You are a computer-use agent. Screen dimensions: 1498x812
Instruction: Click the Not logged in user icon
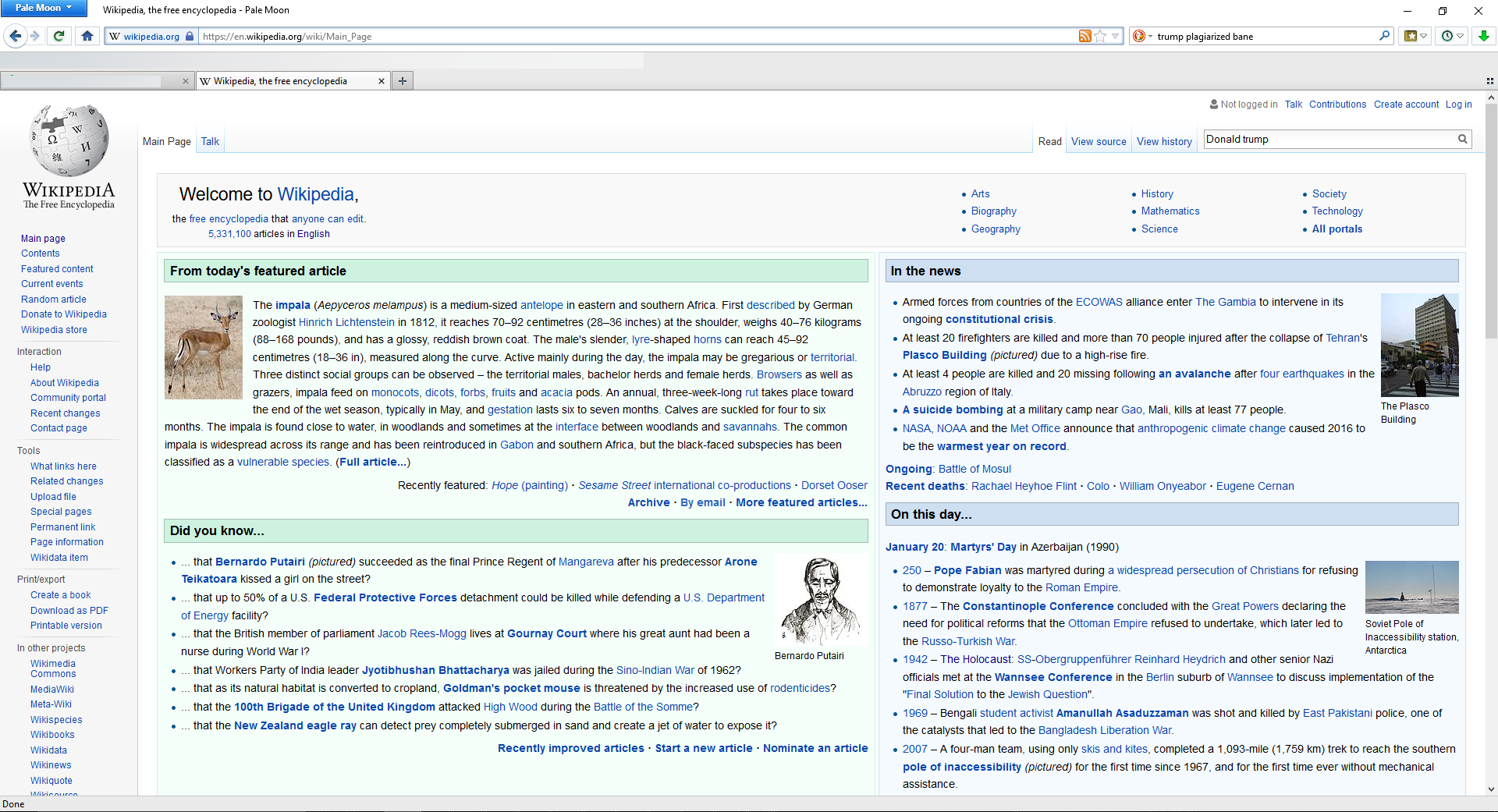pyautogui.click(x=1214, y=104)
